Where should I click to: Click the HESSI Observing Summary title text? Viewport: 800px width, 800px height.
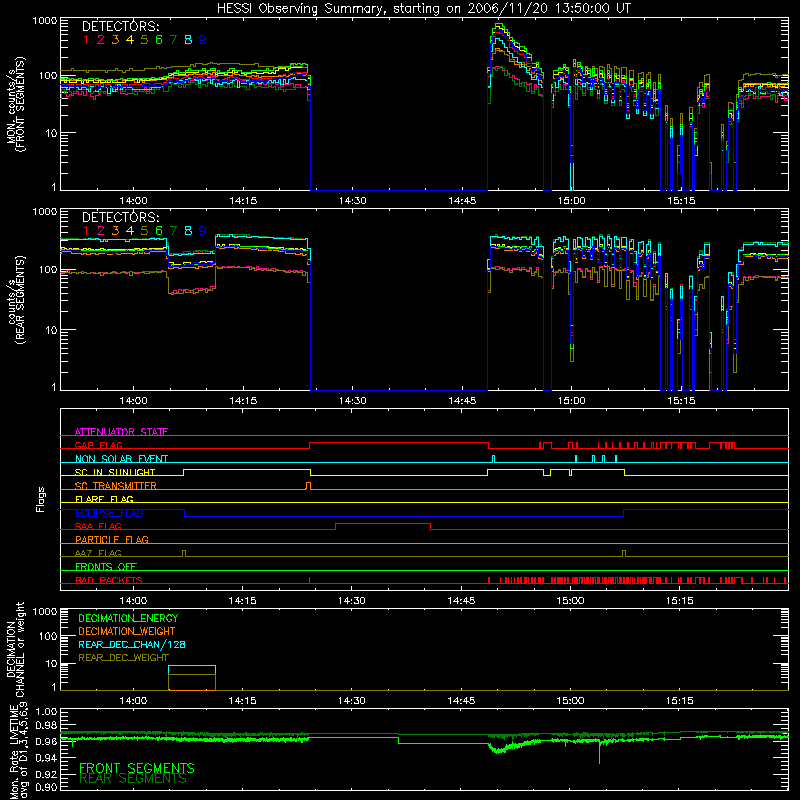coord(424,8)
